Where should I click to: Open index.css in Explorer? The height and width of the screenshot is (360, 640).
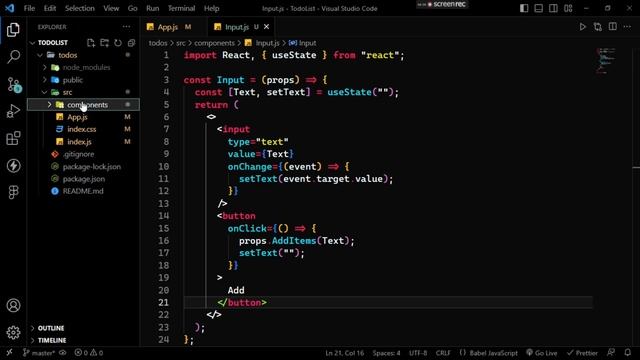pyautogui.click(x=83, y=129)
